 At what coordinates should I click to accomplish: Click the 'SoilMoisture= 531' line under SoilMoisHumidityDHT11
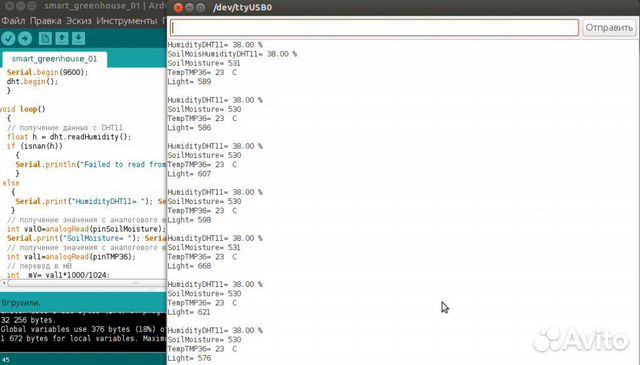pos(204,63)
